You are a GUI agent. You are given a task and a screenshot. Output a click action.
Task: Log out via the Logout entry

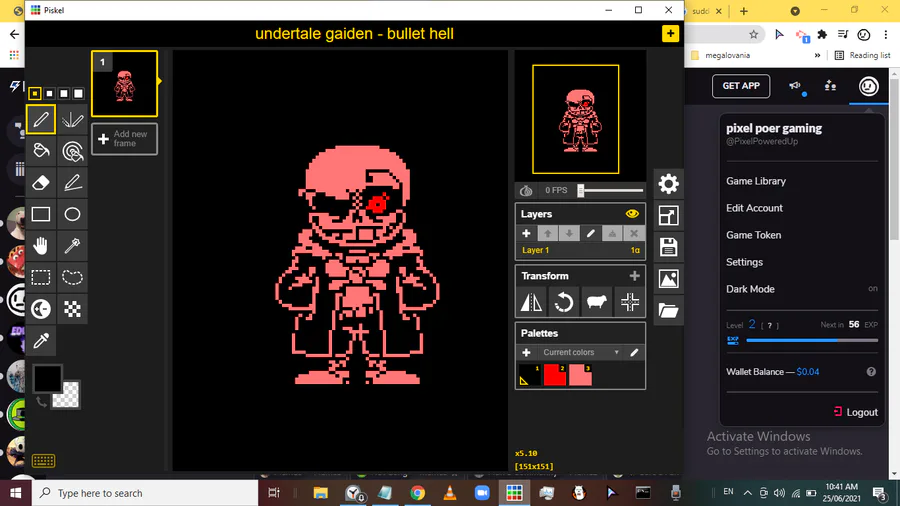pos(855,412)
